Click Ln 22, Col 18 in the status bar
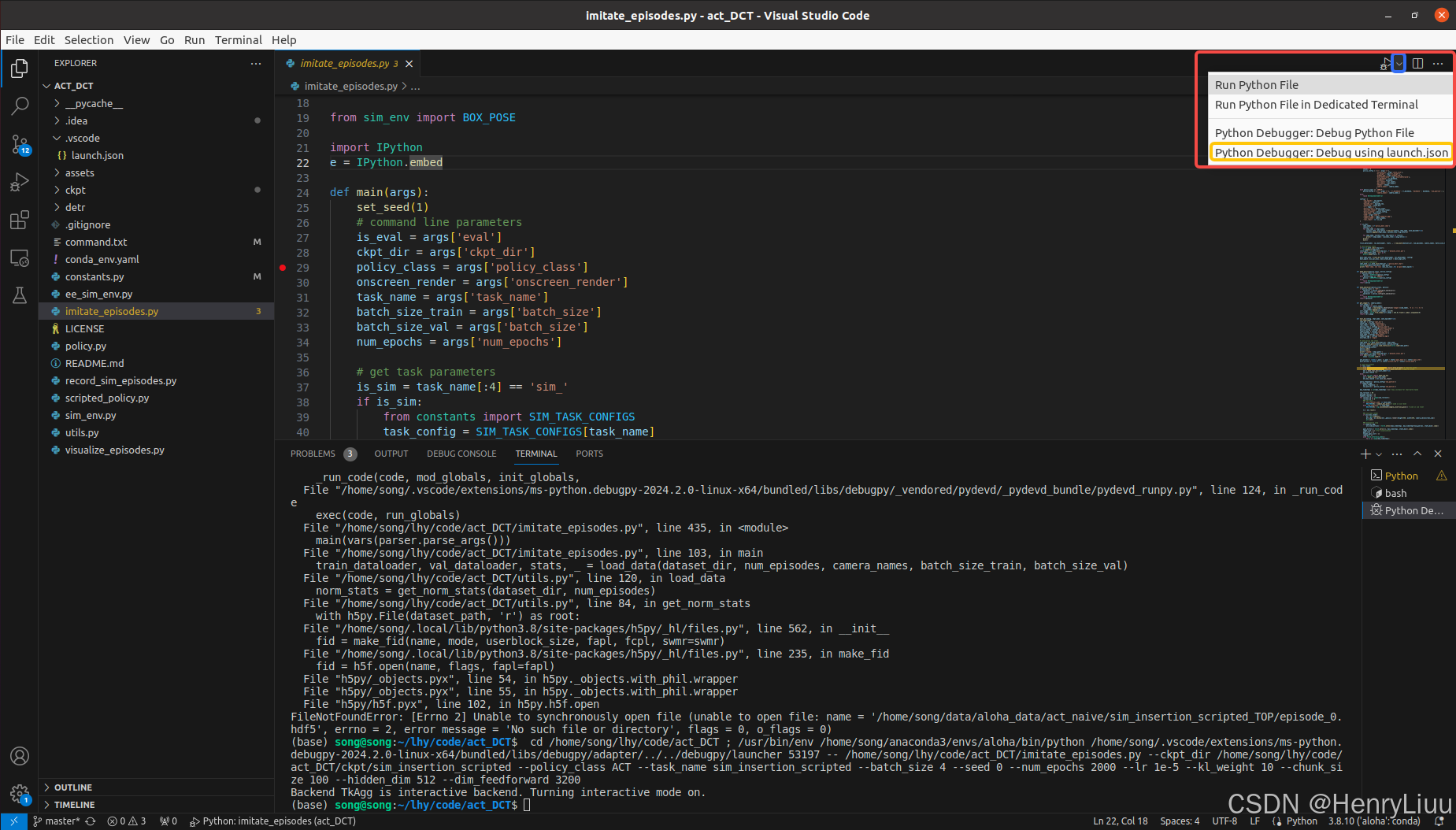 1120,821
